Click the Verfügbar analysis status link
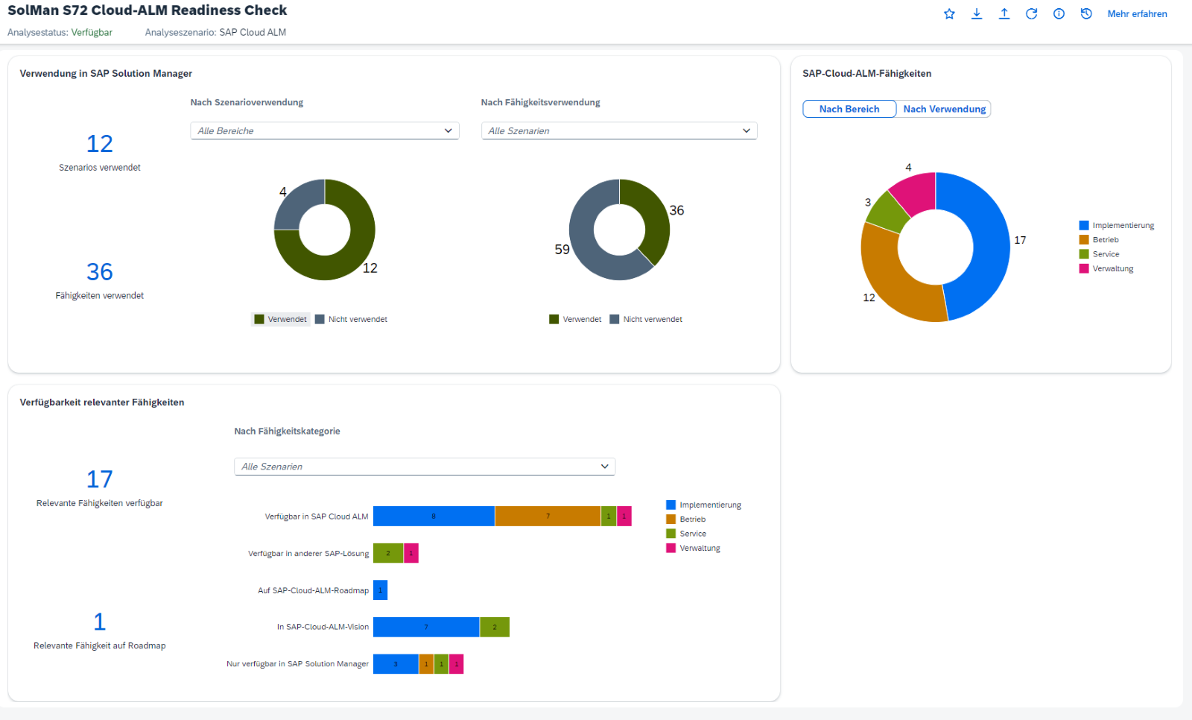Image resolution: width=1192 pixels, height=720 pixels. click(x=92, y=32)
